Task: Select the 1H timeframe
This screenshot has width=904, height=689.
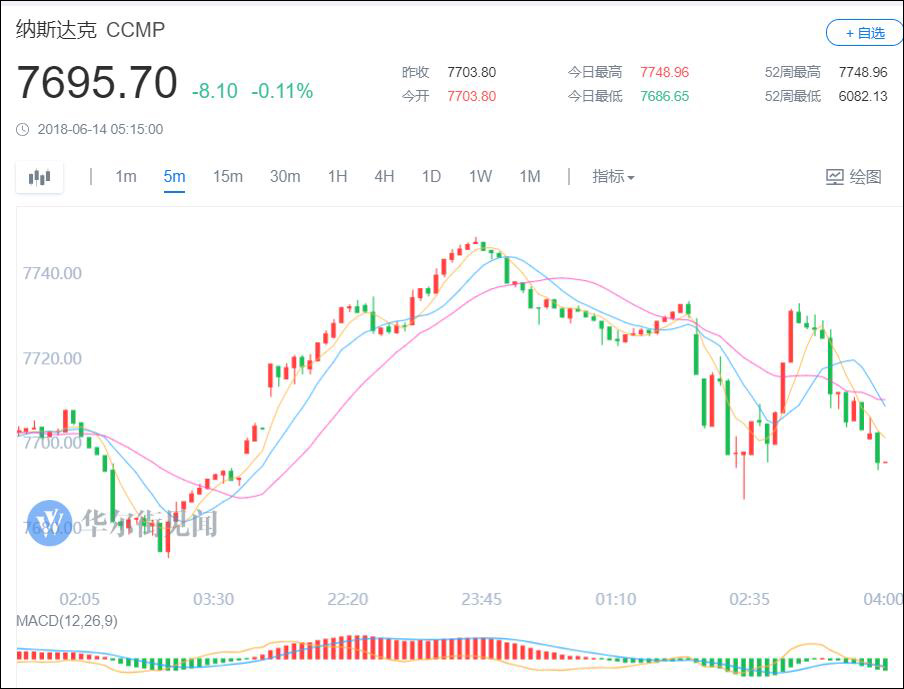Action: 337,177
